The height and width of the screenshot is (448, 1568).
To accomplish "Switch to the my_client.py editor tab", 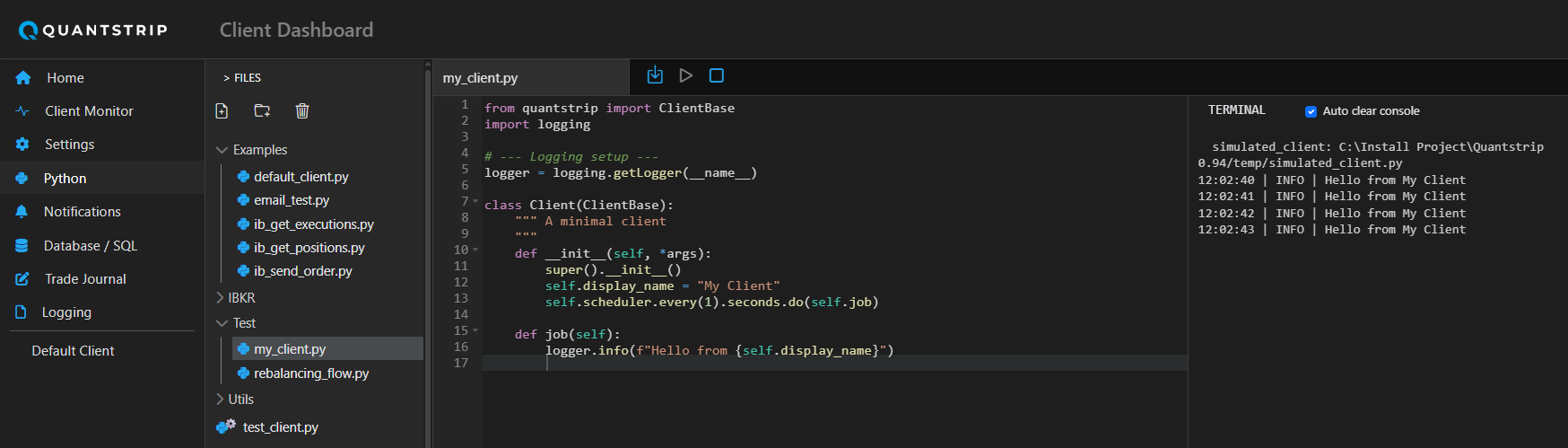I will (x=531, y=78).
